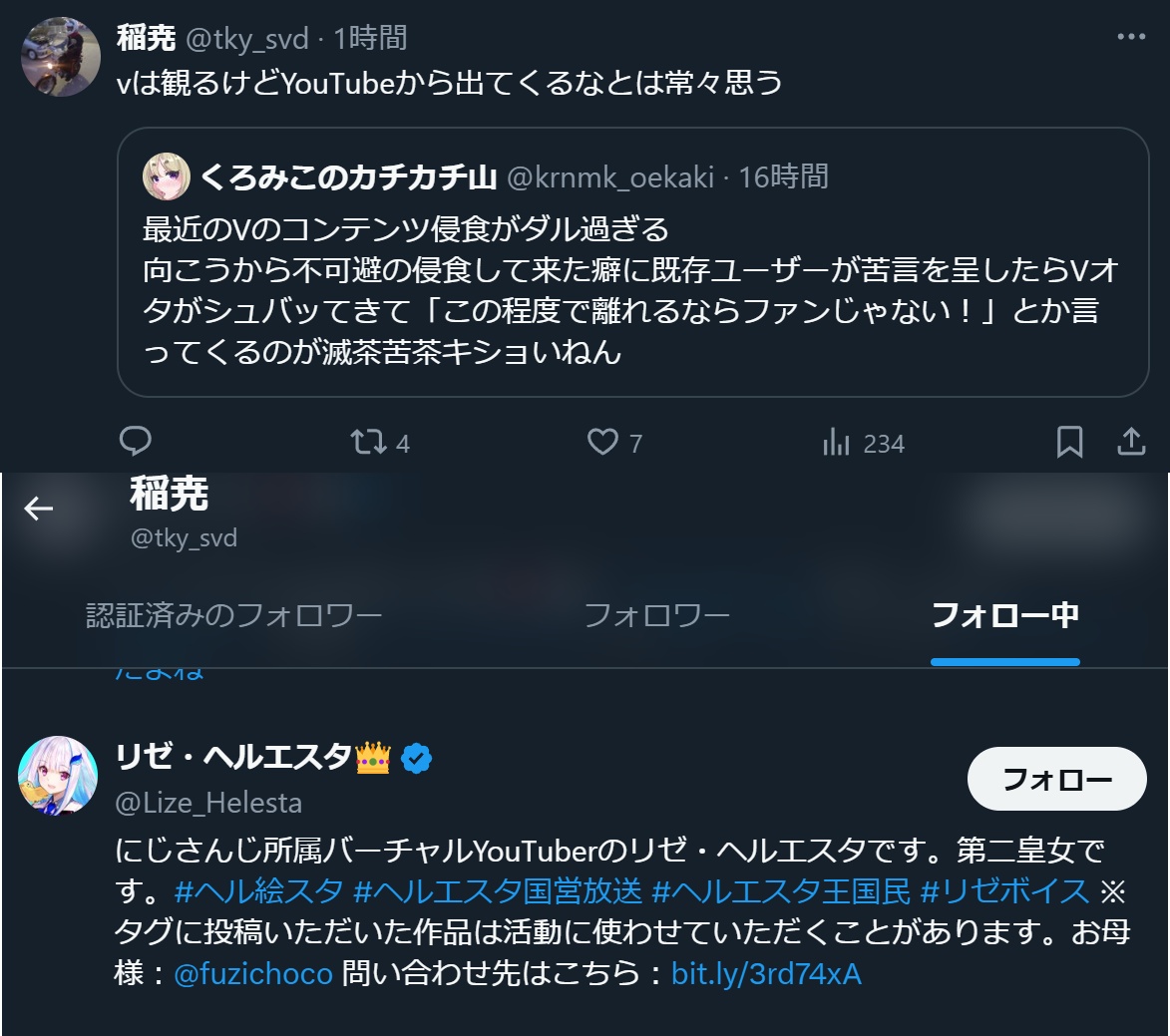This screenshot has width=1170, height=1036.
Task: Open the share upload icon on tweet
Action: [1131, 441]
